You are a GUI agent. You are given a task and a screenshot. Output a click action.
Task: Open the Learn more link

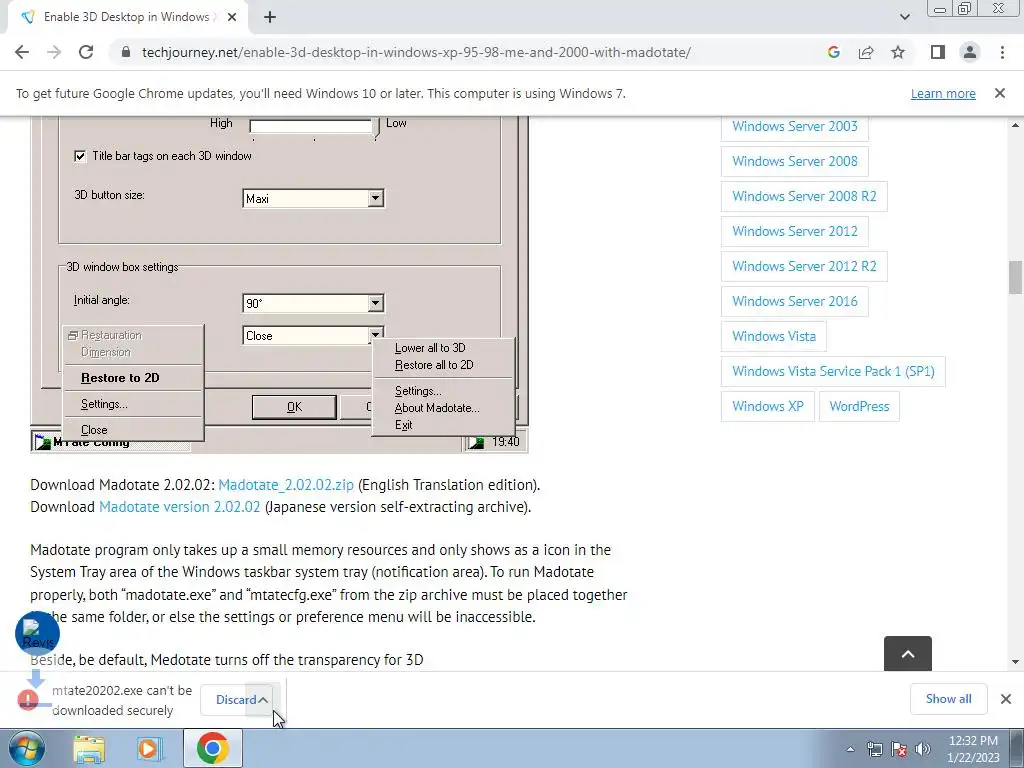click(x=943, y=93)
